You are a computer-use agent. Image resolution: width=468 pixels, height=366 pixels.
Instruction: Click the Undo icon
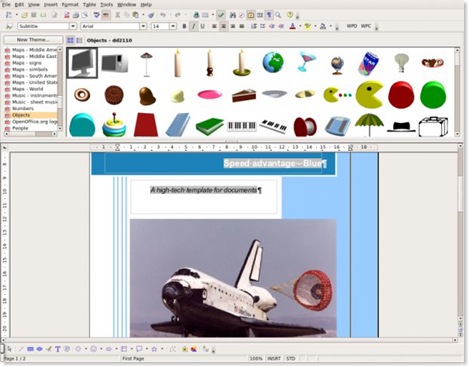(x=162, y=15)
